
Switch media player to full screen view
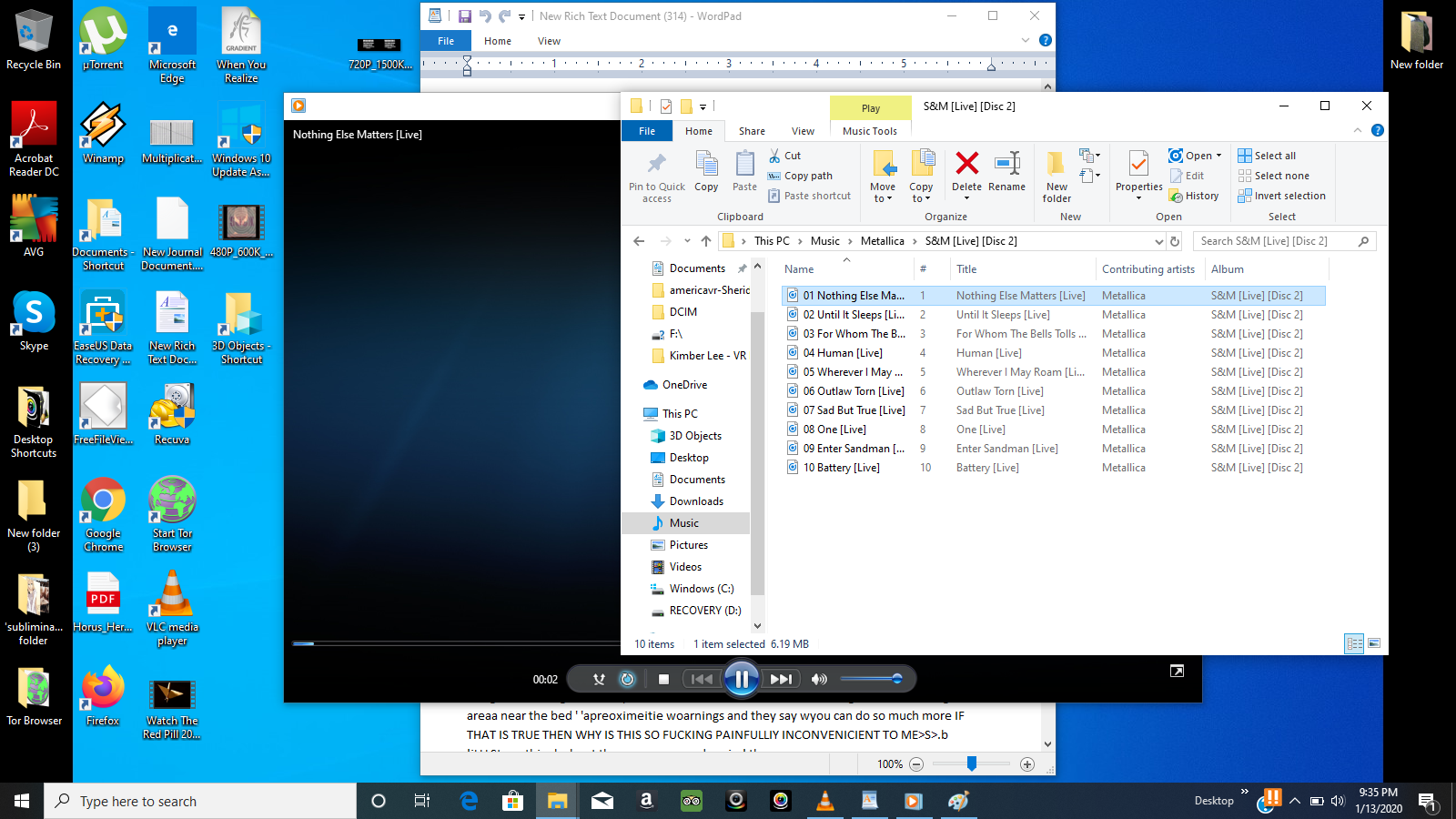coord(1177,671)
